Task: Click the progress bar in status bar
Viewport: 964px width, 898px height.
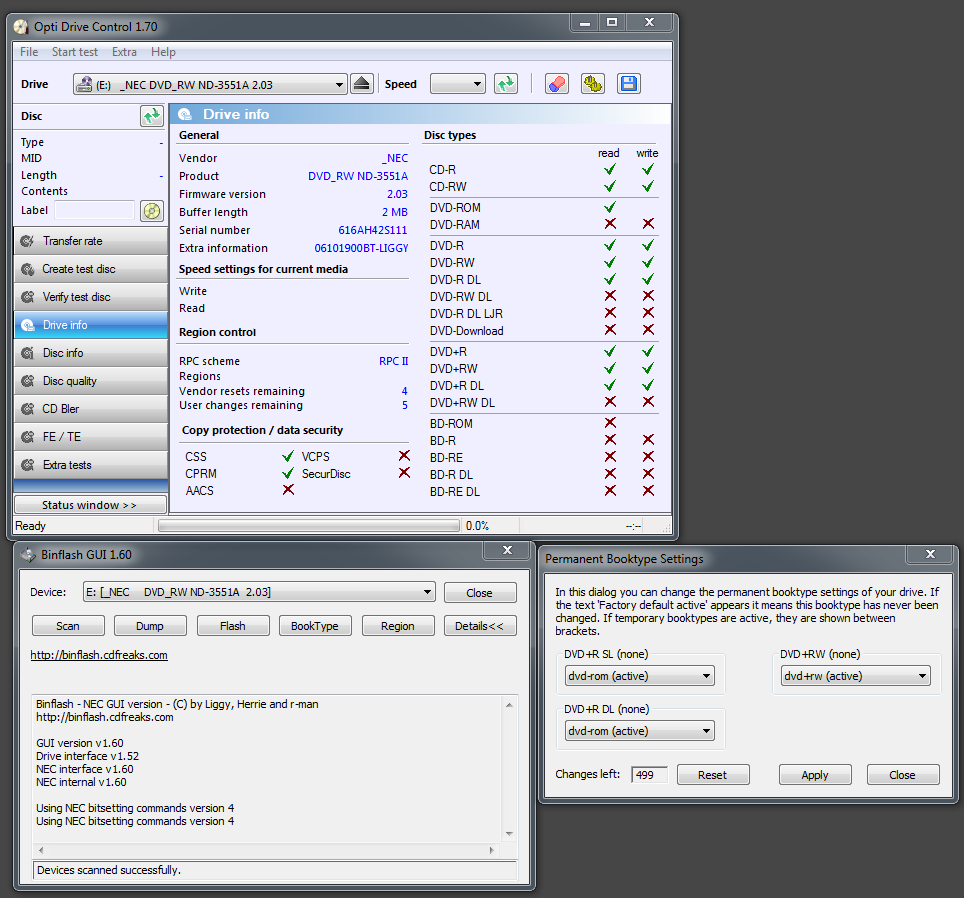Action: click(x=309, y=526)
